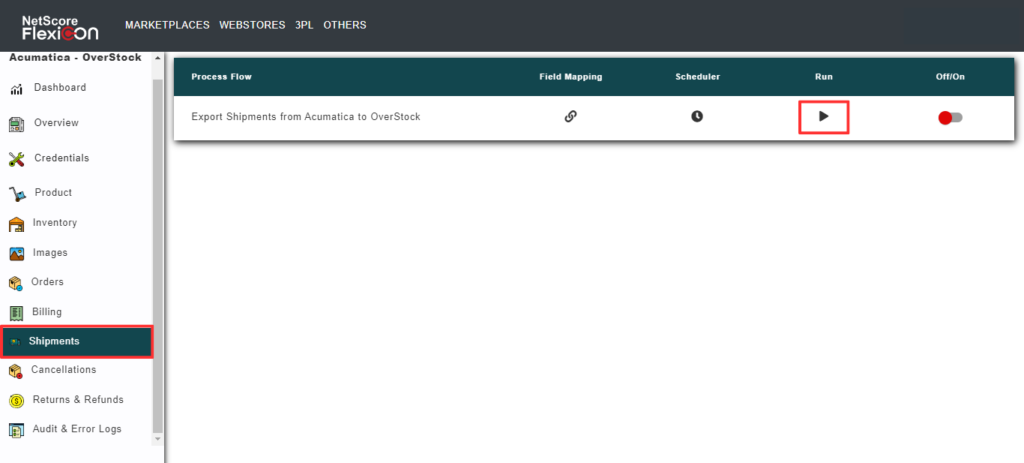
Task: Open the Dashboard sidebar icon
Action: [17, 89]
